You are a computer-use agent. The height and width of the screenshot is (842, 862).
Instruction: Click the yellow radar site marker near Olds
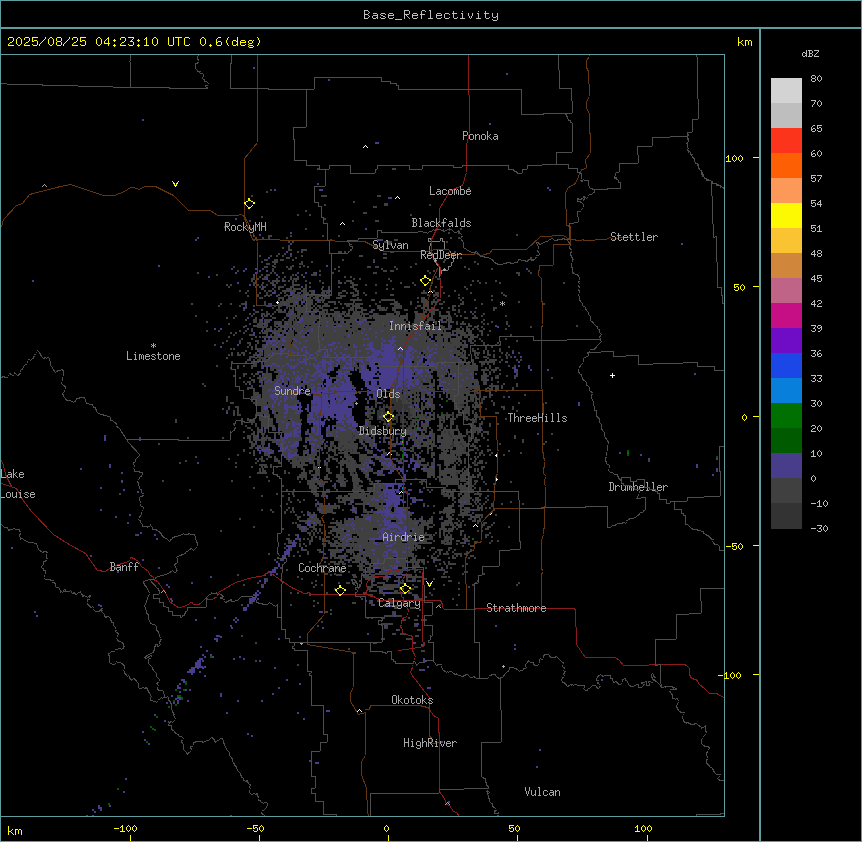(388, 417)
